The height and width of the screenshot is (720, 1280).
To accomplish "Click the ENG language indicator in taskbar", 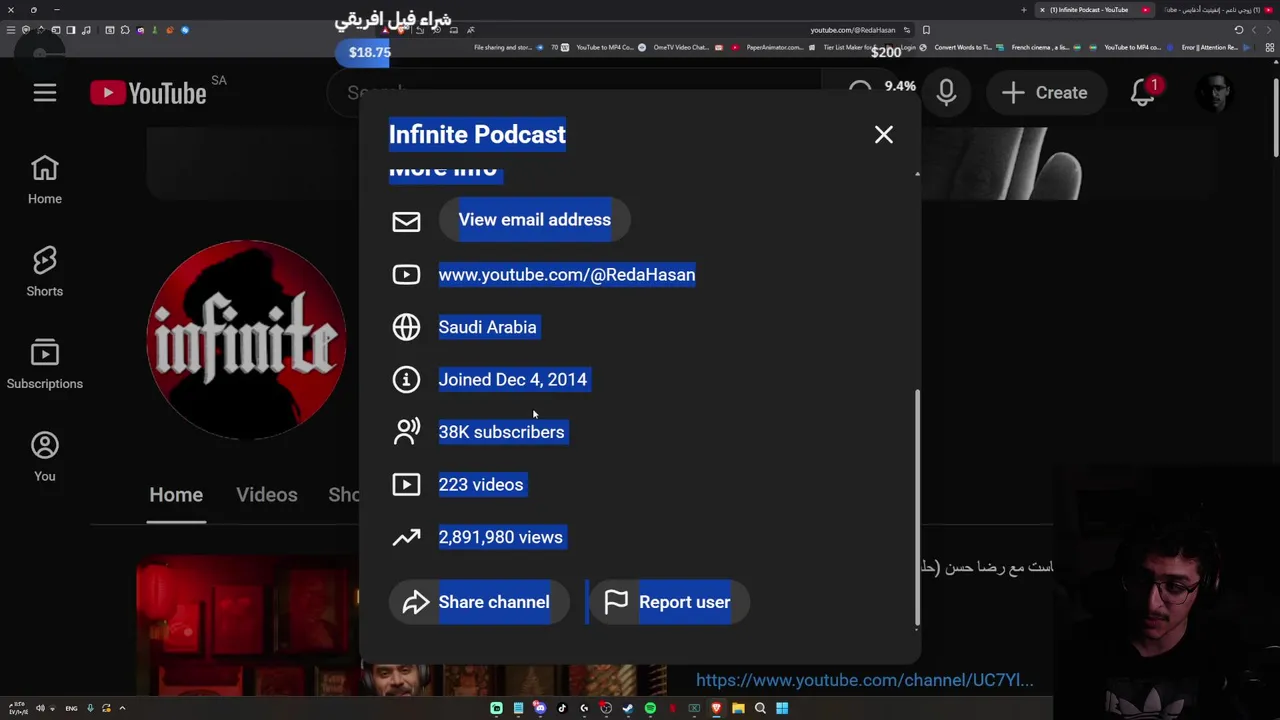I will pos(71,708).
